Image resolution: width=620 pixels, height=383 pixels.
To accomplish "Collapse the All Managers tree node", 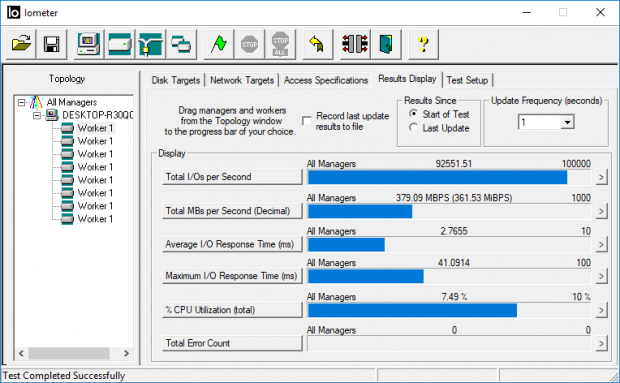I will click(x=21, y=103).
